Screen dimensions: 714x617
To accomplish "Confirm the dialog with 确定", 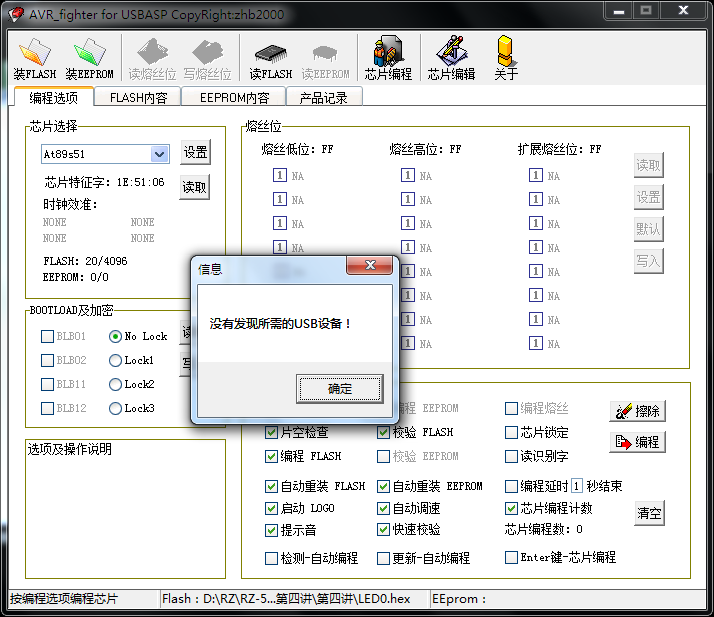I will point(340,388).
